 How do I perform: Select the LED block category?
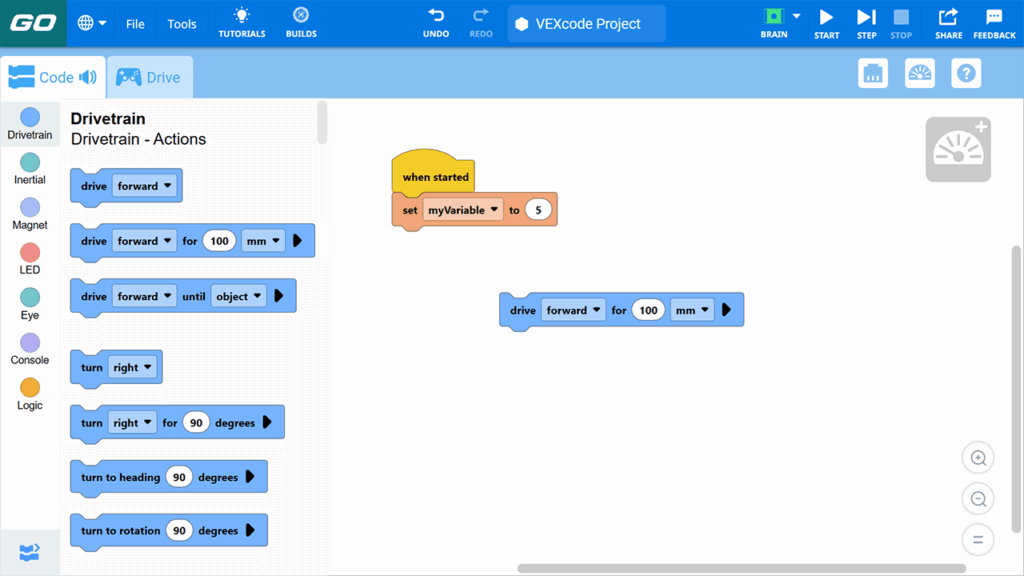tap(30, 259)
